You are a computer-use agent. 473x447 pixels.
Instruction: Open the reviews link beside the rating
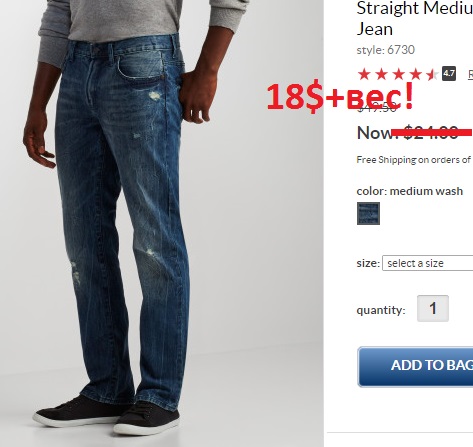(470, 74)
